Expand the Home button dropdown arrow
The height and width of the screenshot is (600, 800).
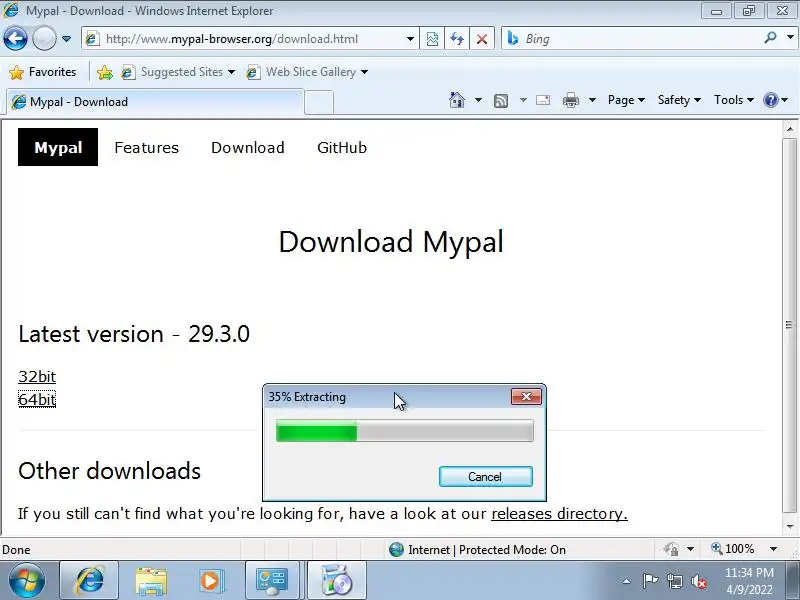(478, 100)
